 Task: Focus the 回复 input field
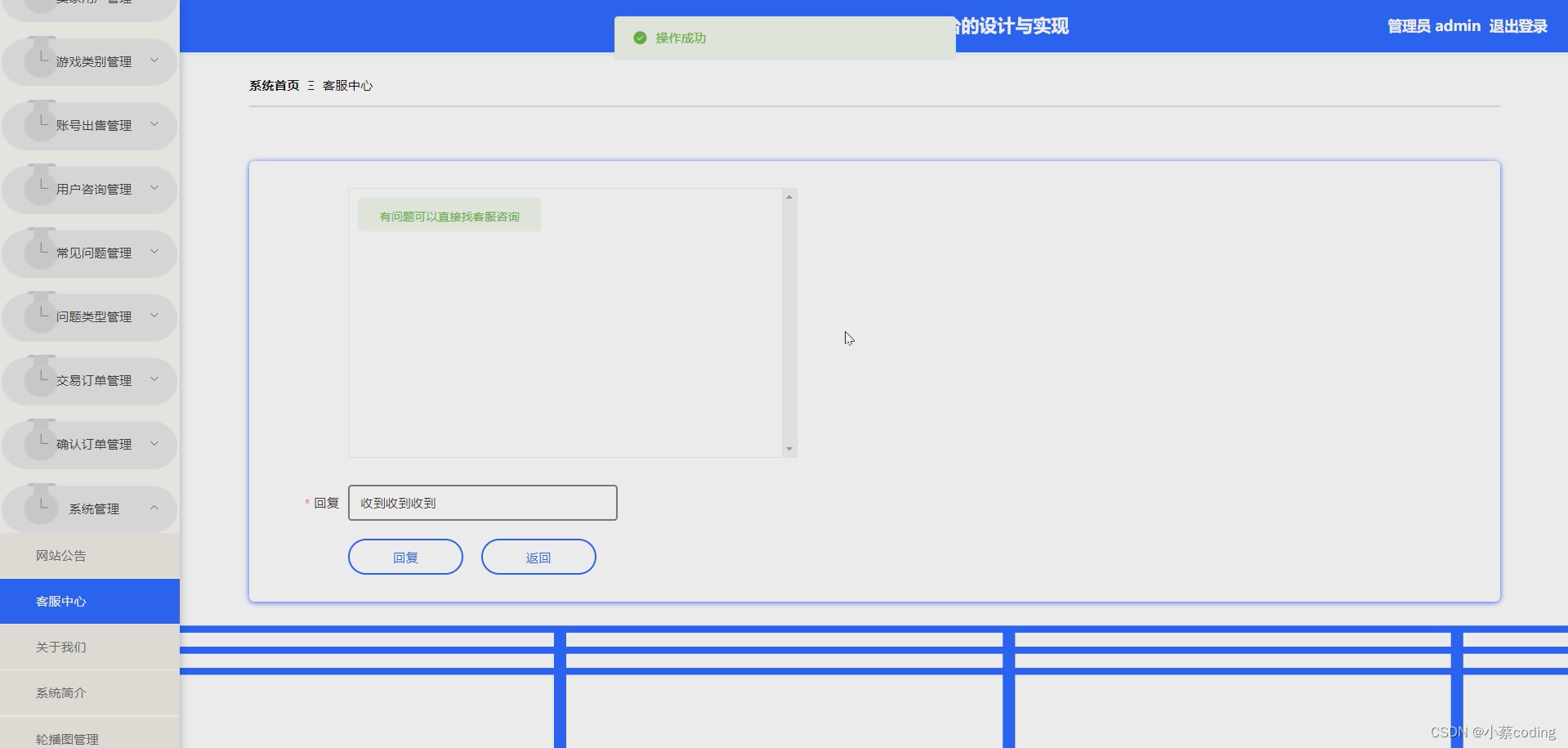point(483,503)
